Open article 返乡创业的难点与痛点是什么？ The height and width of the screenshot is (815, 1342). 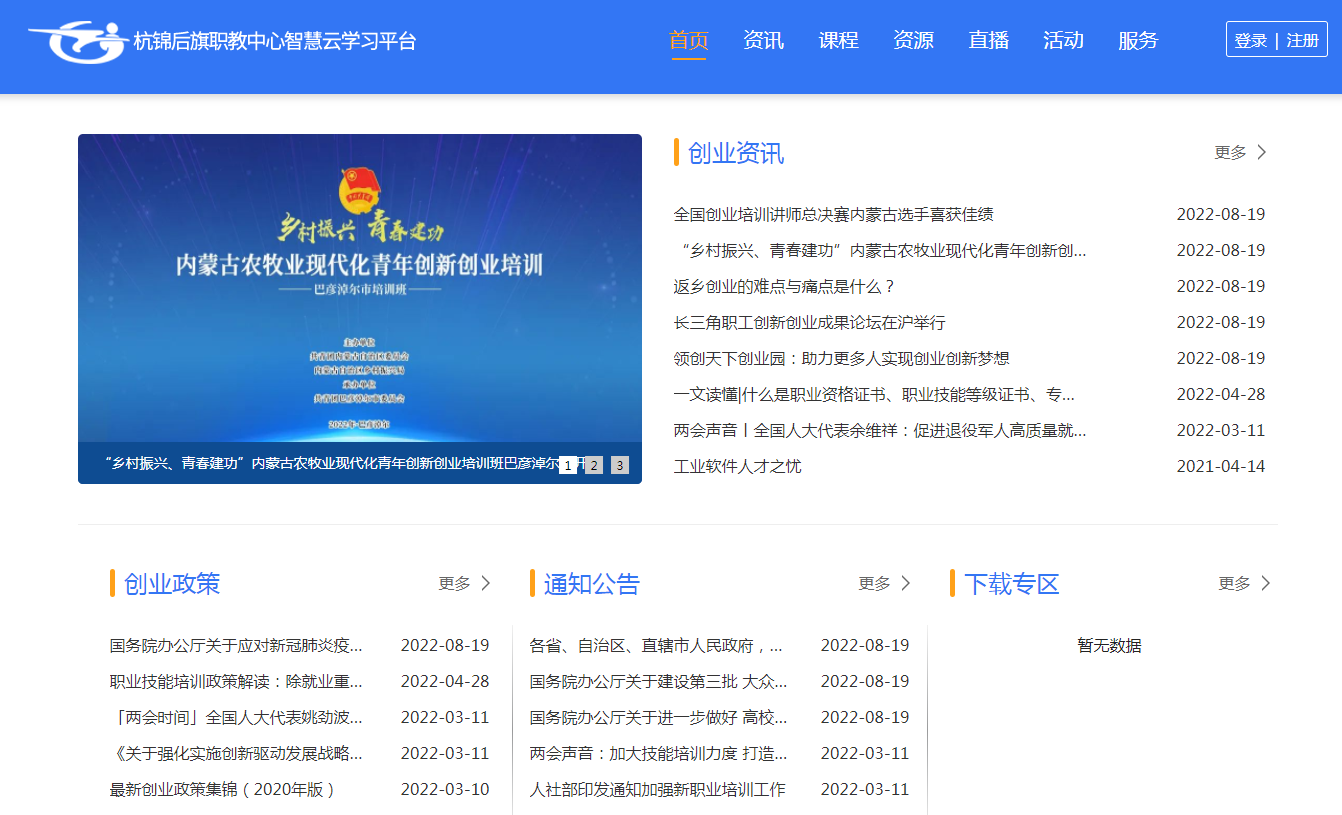[x=784, y=287]
